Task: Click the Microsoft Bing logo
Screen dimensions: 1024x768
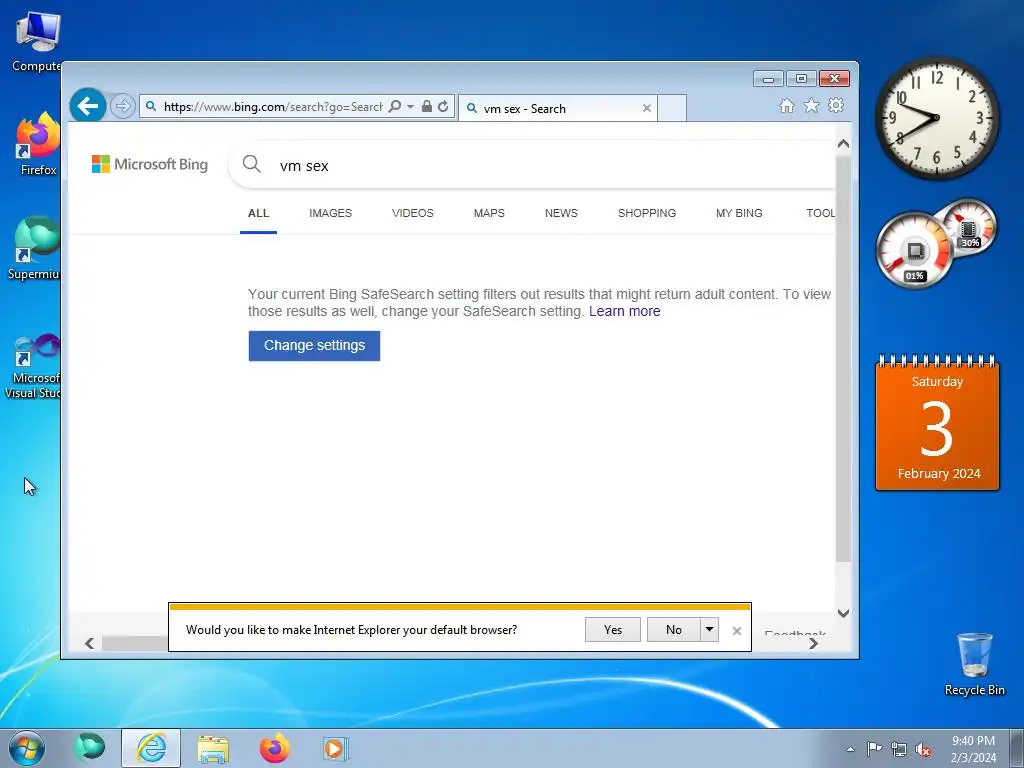Action: pos(150,164)
